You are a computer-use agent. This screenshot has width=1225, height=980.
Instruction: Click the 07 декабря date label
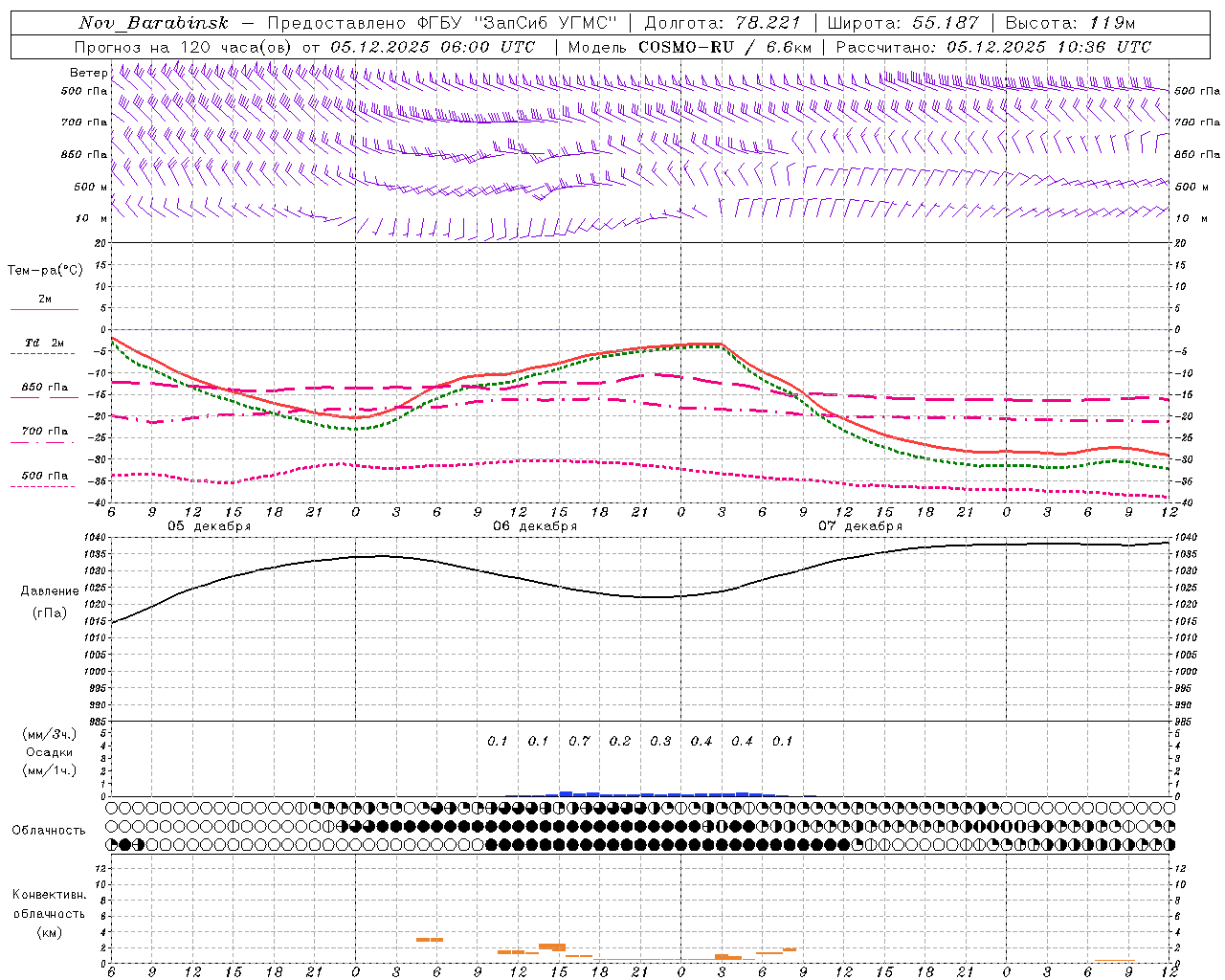point(860,526)
